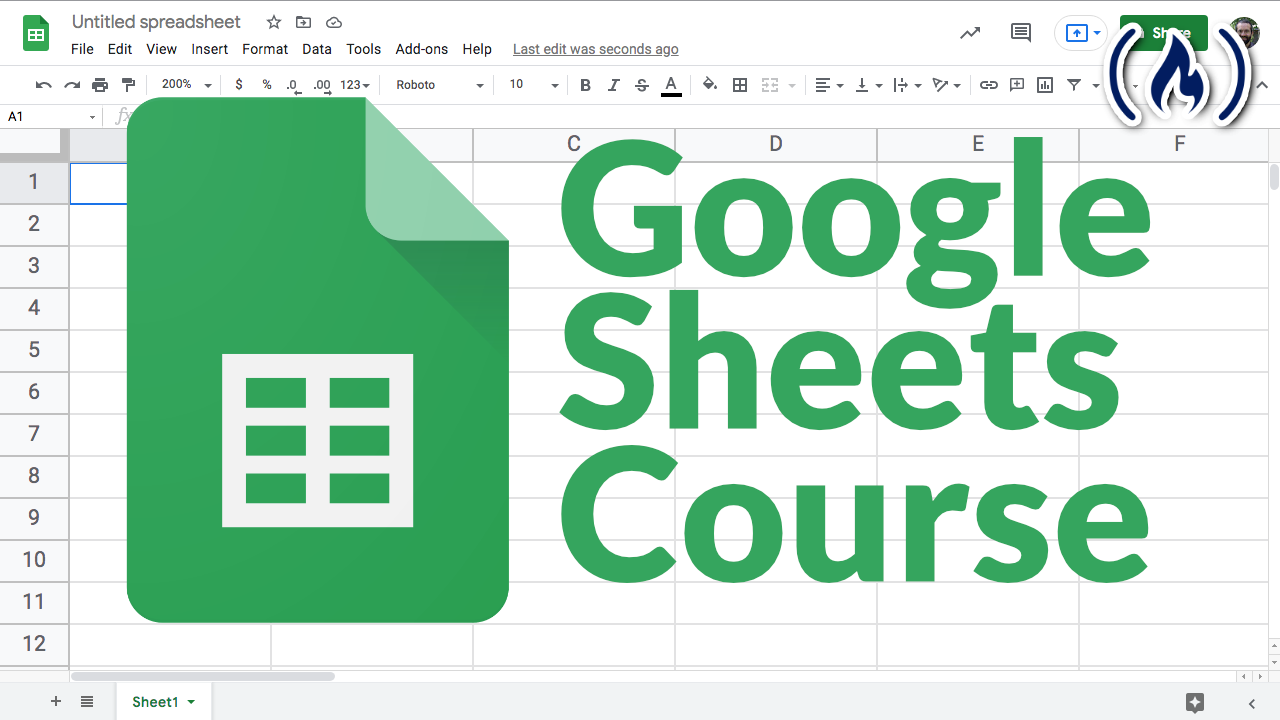Viewport: 1280px width, 720px height.
Task: Rename the Untitled spreadsheet title
Action: point(156,22)
